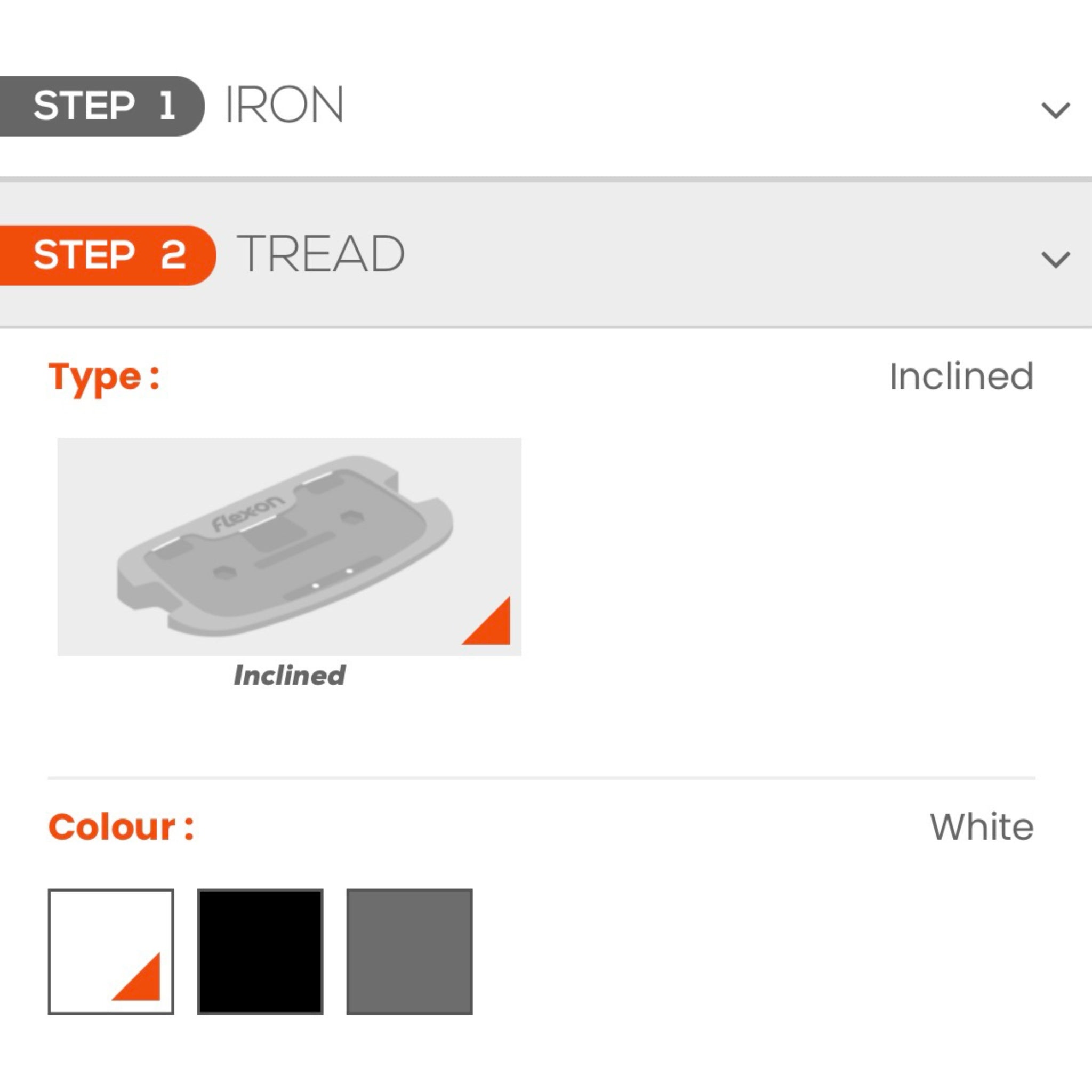
Task: Click the orange Type: label
Action: tap(104, 377)
